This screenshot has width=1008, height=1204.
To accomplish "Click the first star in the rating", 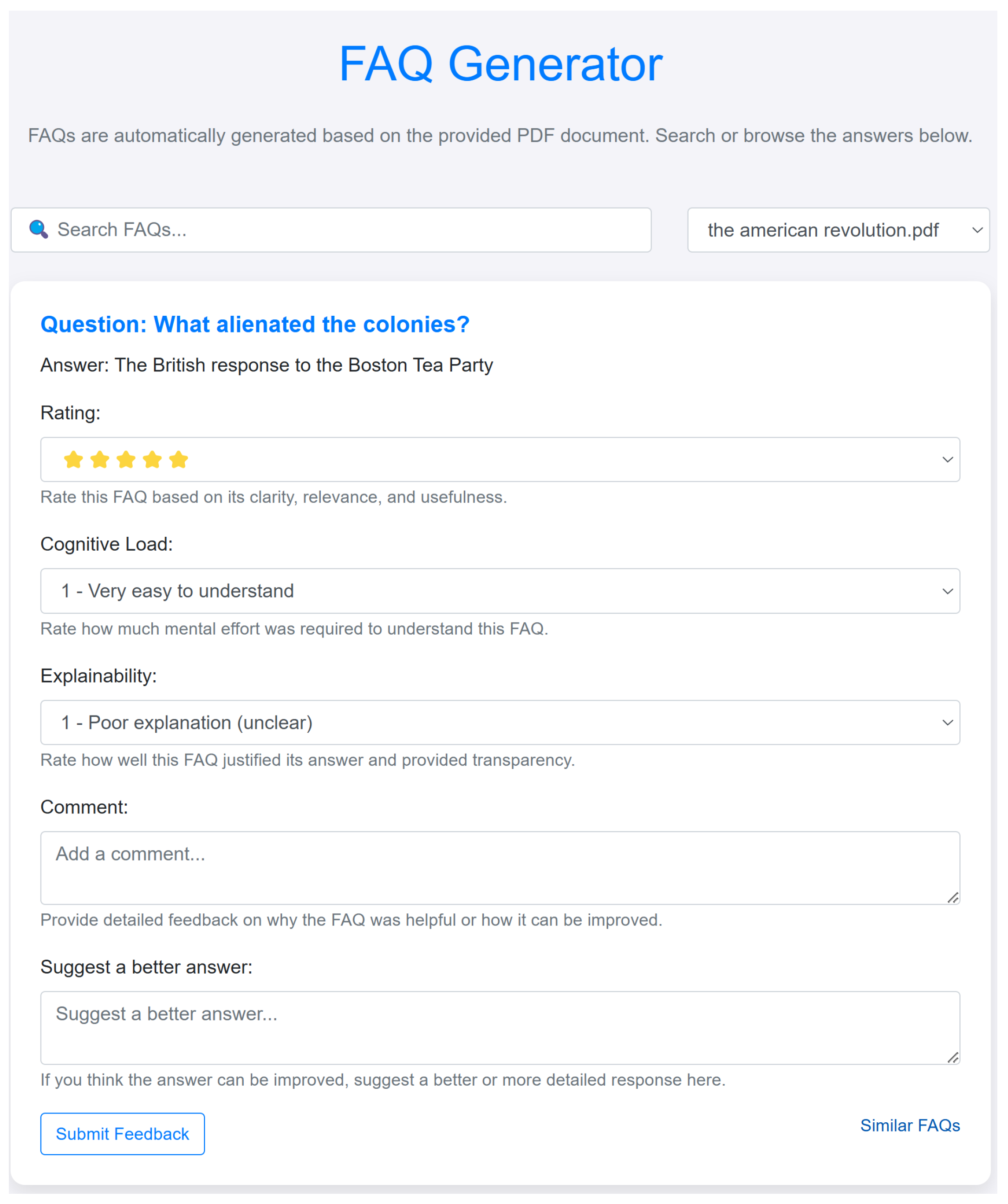I will coord(73,460).
